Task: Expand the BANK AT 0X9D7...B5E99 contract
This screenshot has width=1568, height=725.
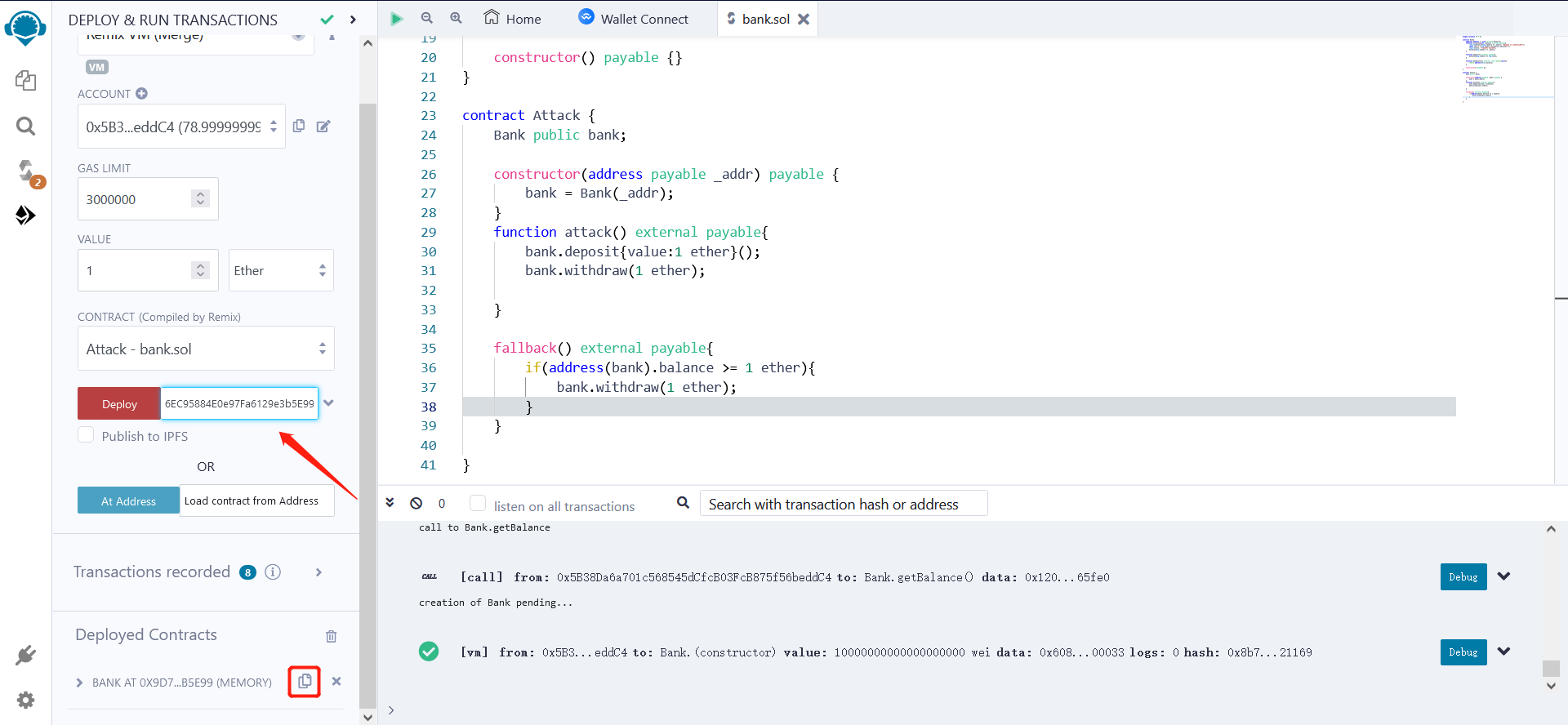Action: [79, 683]
